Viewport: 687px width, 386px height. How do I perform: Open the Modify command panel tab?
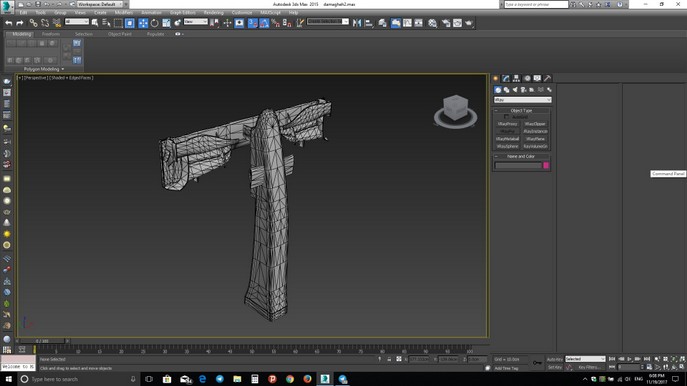tap(506, 78)
